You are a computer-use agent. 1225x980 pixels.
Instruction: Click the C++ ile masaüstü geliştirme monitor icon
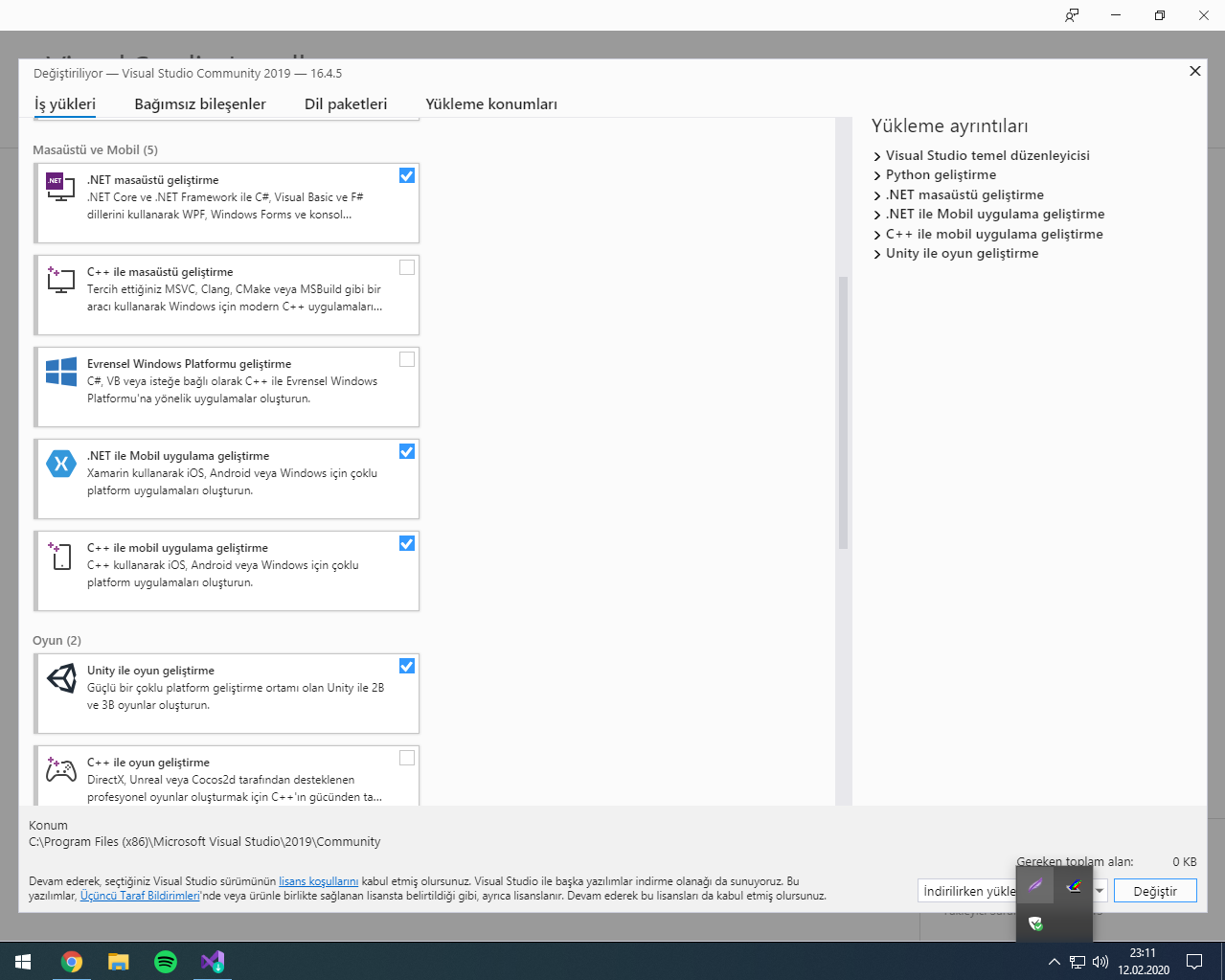pos(60,279)
